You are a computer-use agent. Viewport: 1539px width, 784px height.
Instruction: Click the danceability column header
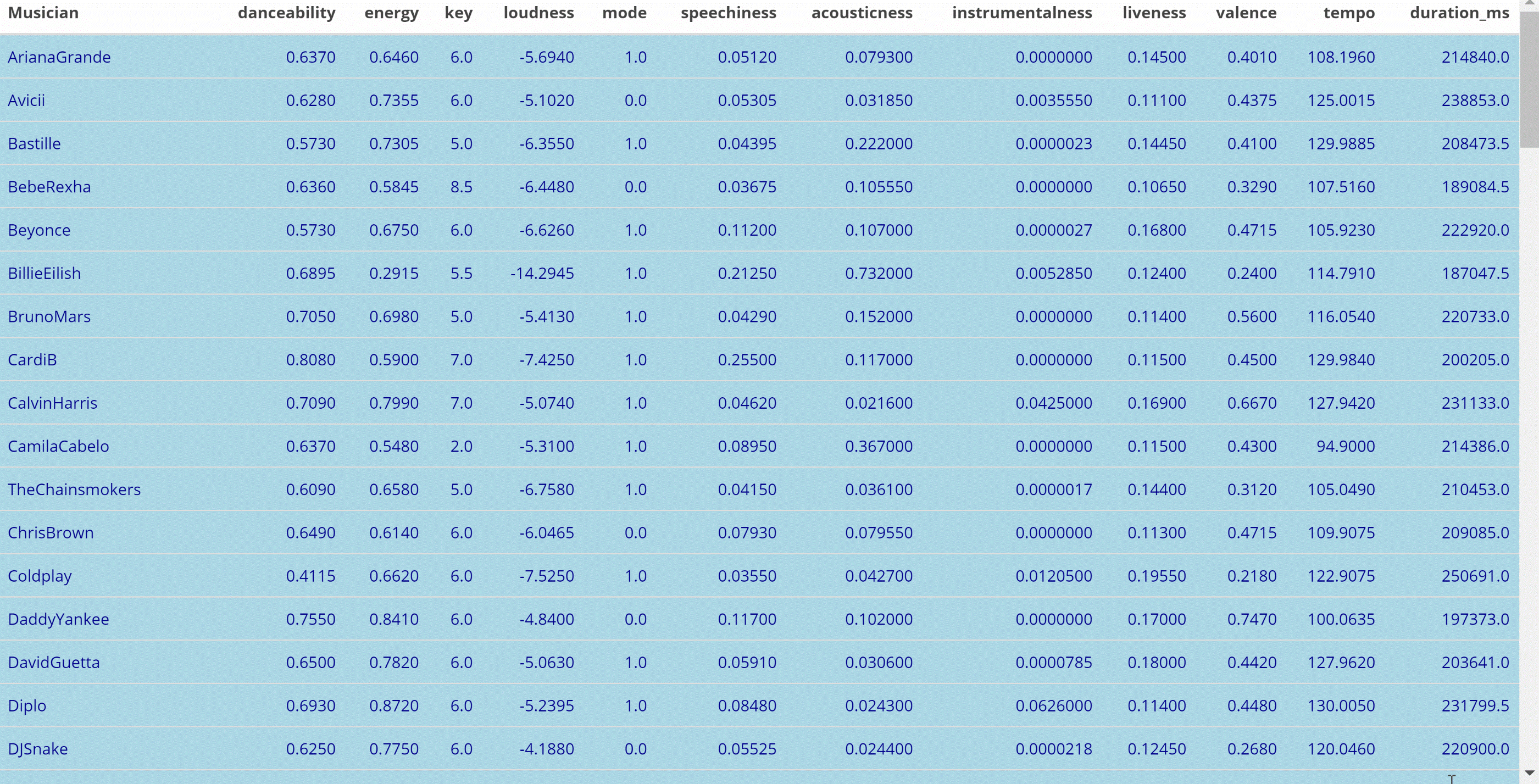(x=286, y=13)
